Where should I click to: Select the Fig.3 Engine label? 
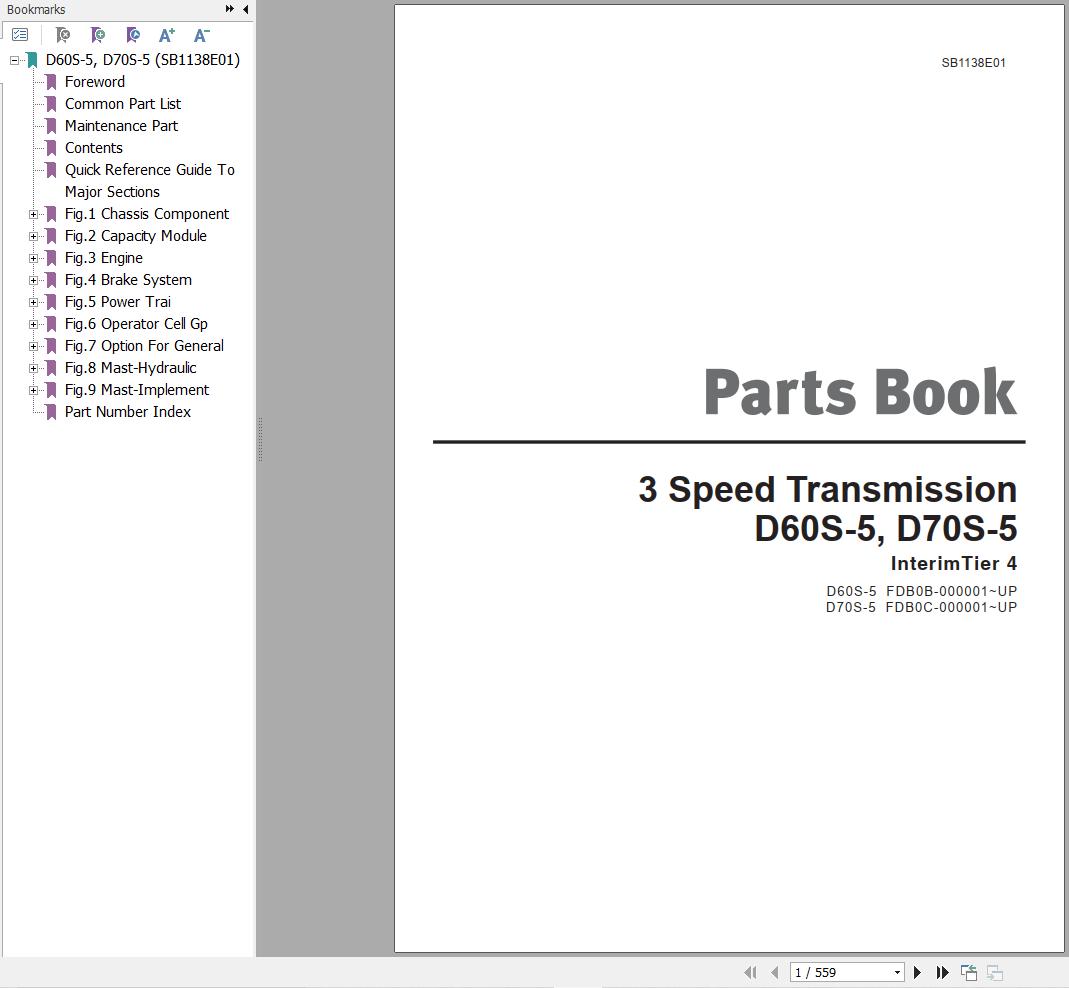click(104, 258)
